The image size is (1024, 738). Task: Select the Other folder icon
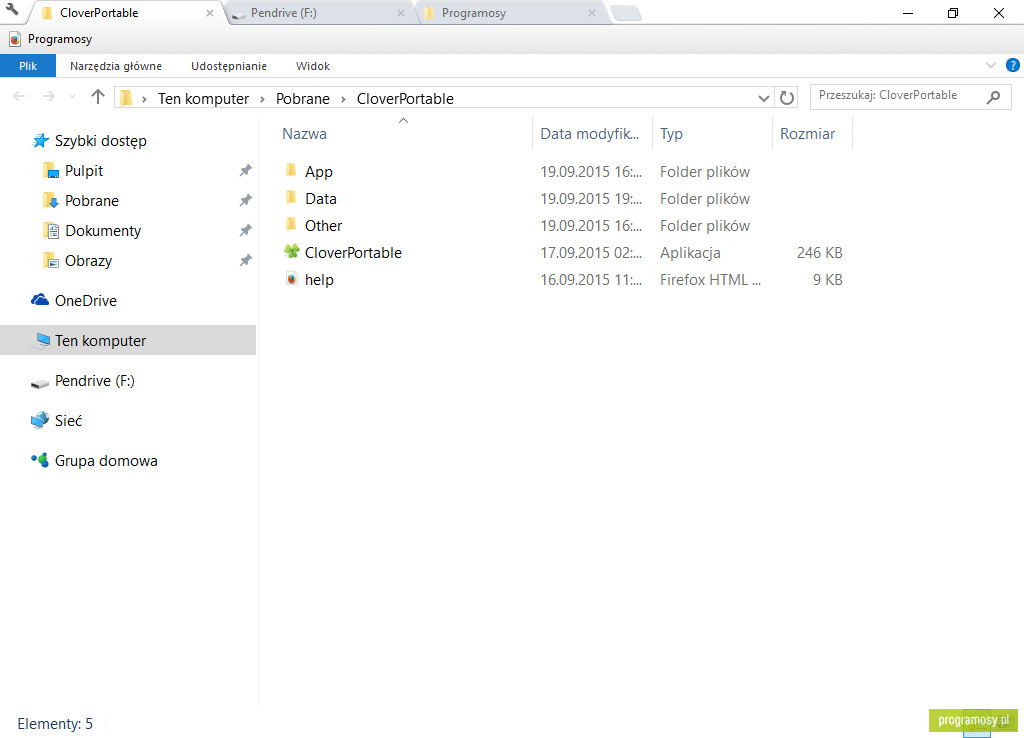tap(291, 225)
